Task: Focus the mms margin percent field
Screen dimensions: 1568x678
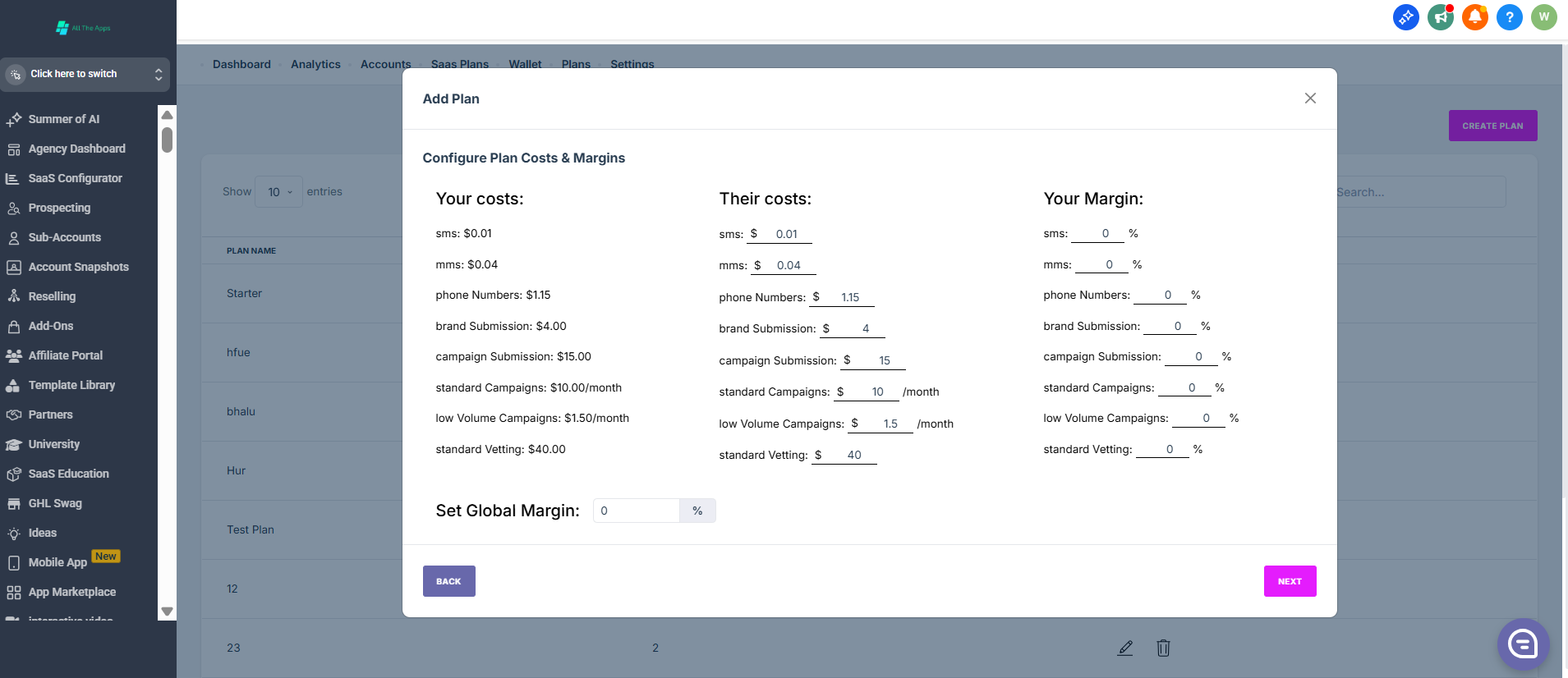Action: pos(1101,265)
